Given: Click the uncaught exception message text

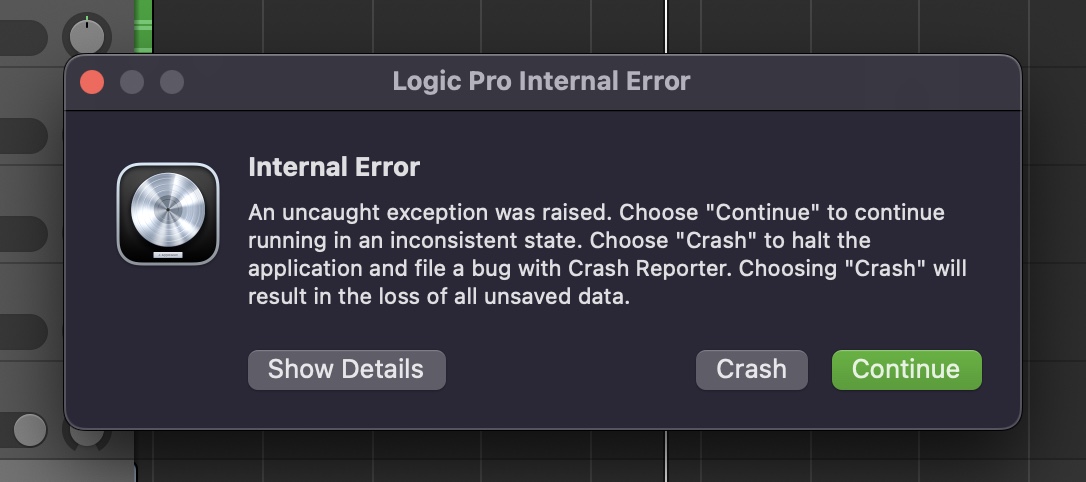Looking at the screenshot, I should (x=607, y=254).
